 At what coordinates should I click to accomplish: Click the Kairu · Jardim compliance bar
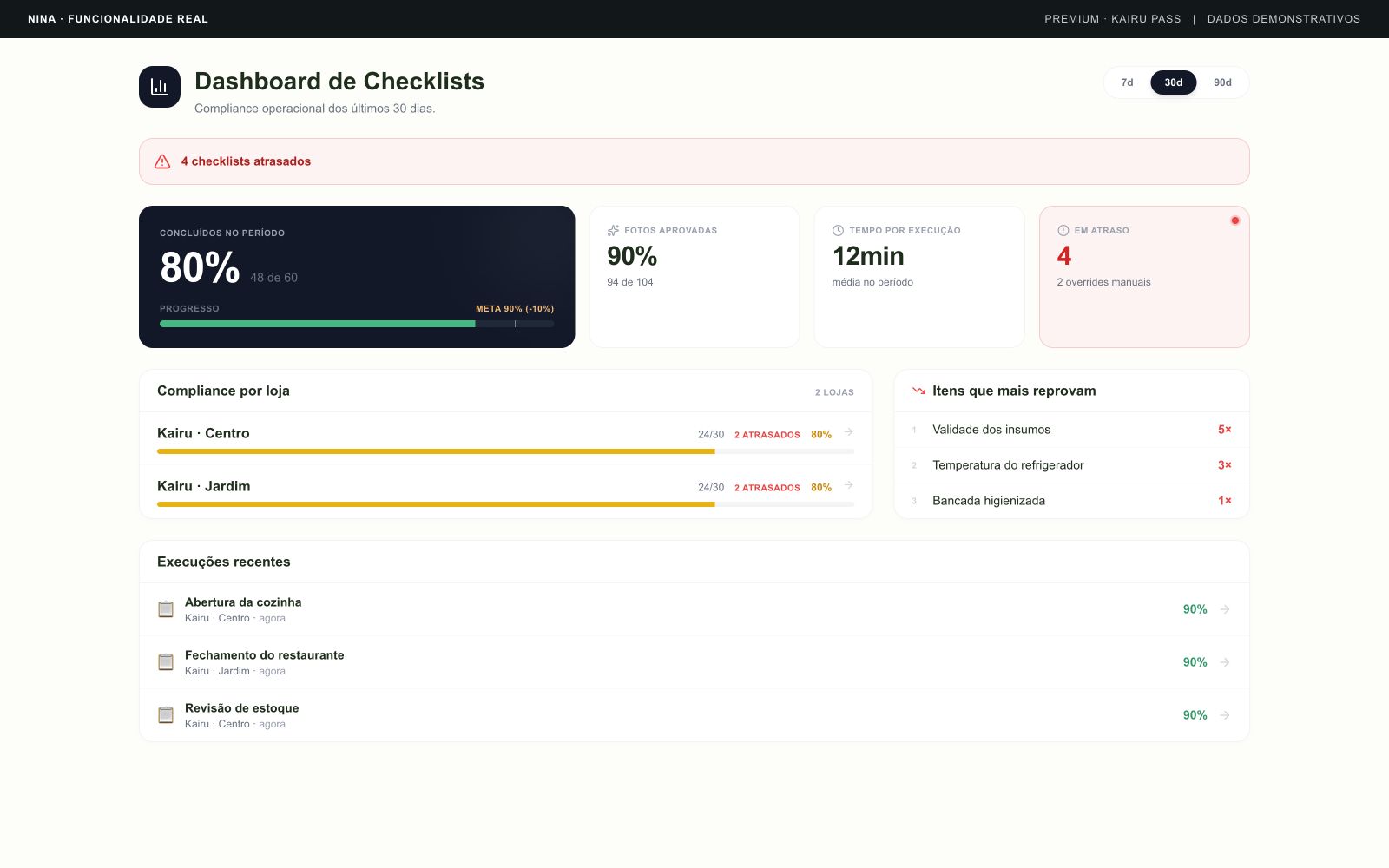tap(505, 504)
